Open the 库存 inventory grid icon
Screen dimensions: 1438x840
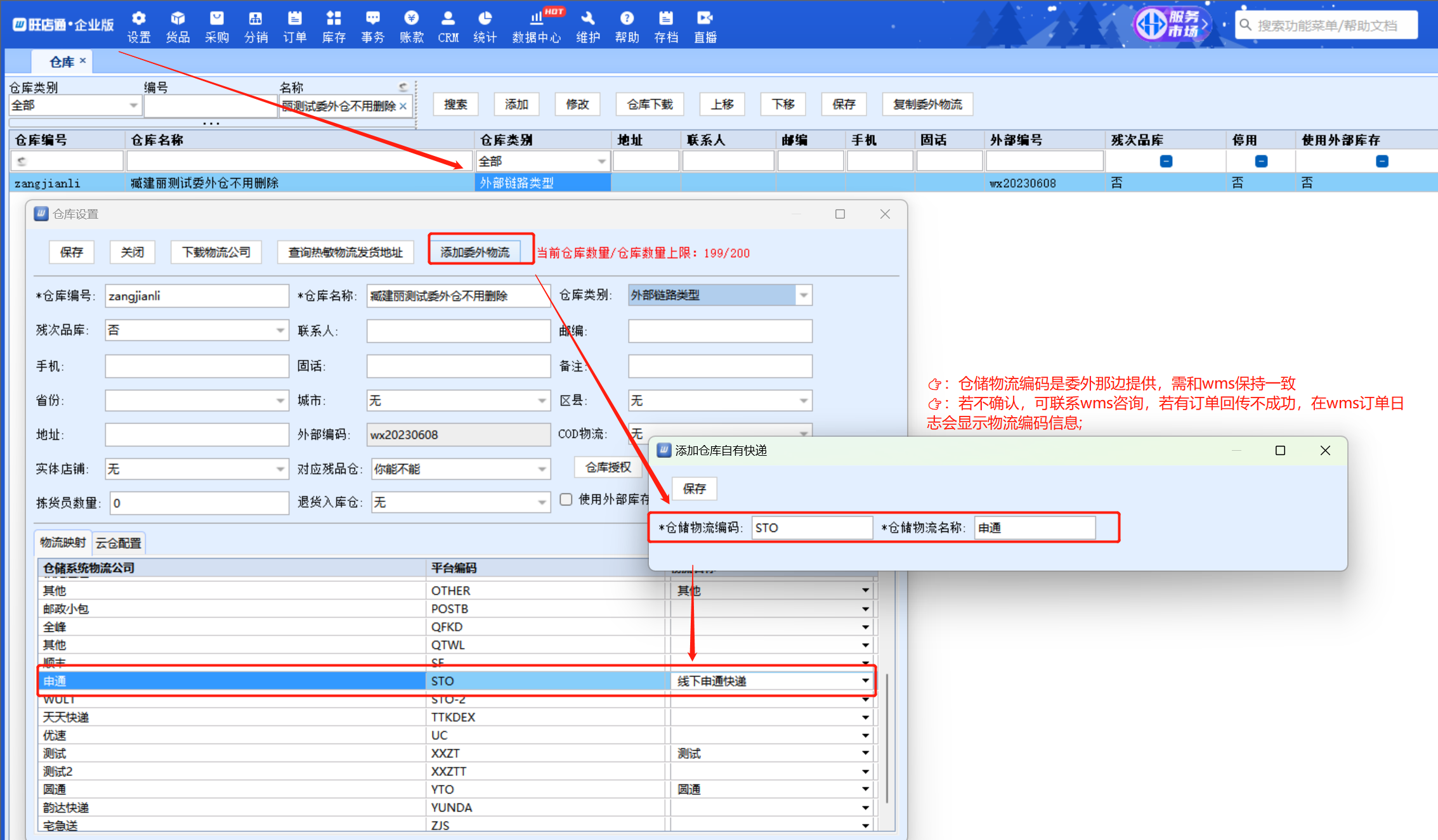click(x=334, y=19)
